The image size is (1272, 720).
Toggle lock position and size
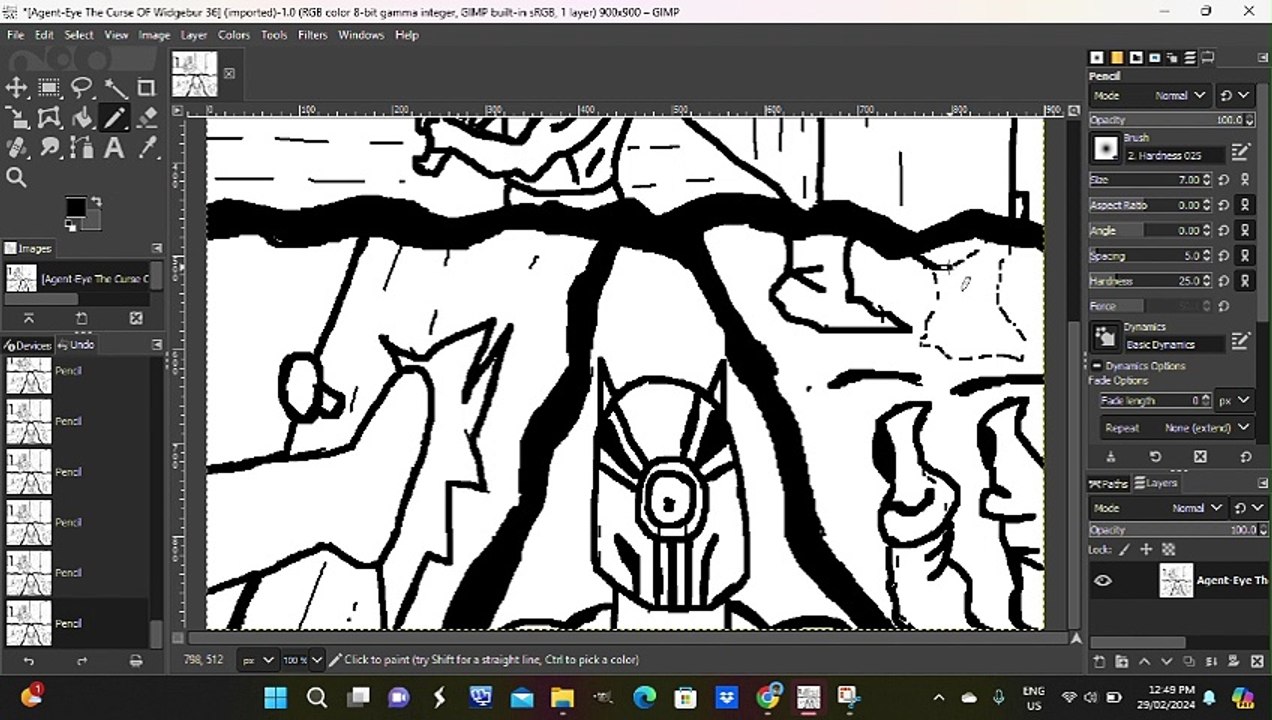click(x=1146, y=549)
